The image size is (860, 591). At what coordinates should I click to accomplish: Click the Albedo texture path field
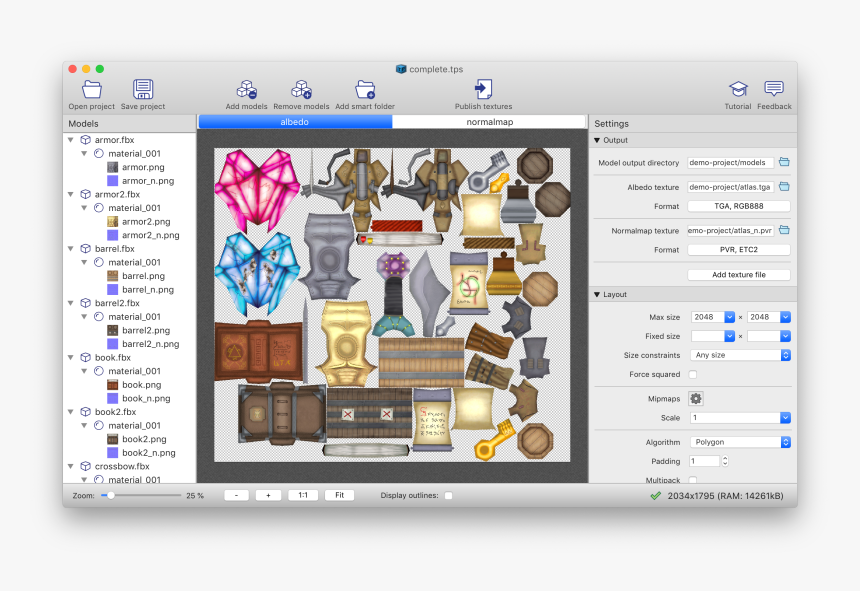731,187
